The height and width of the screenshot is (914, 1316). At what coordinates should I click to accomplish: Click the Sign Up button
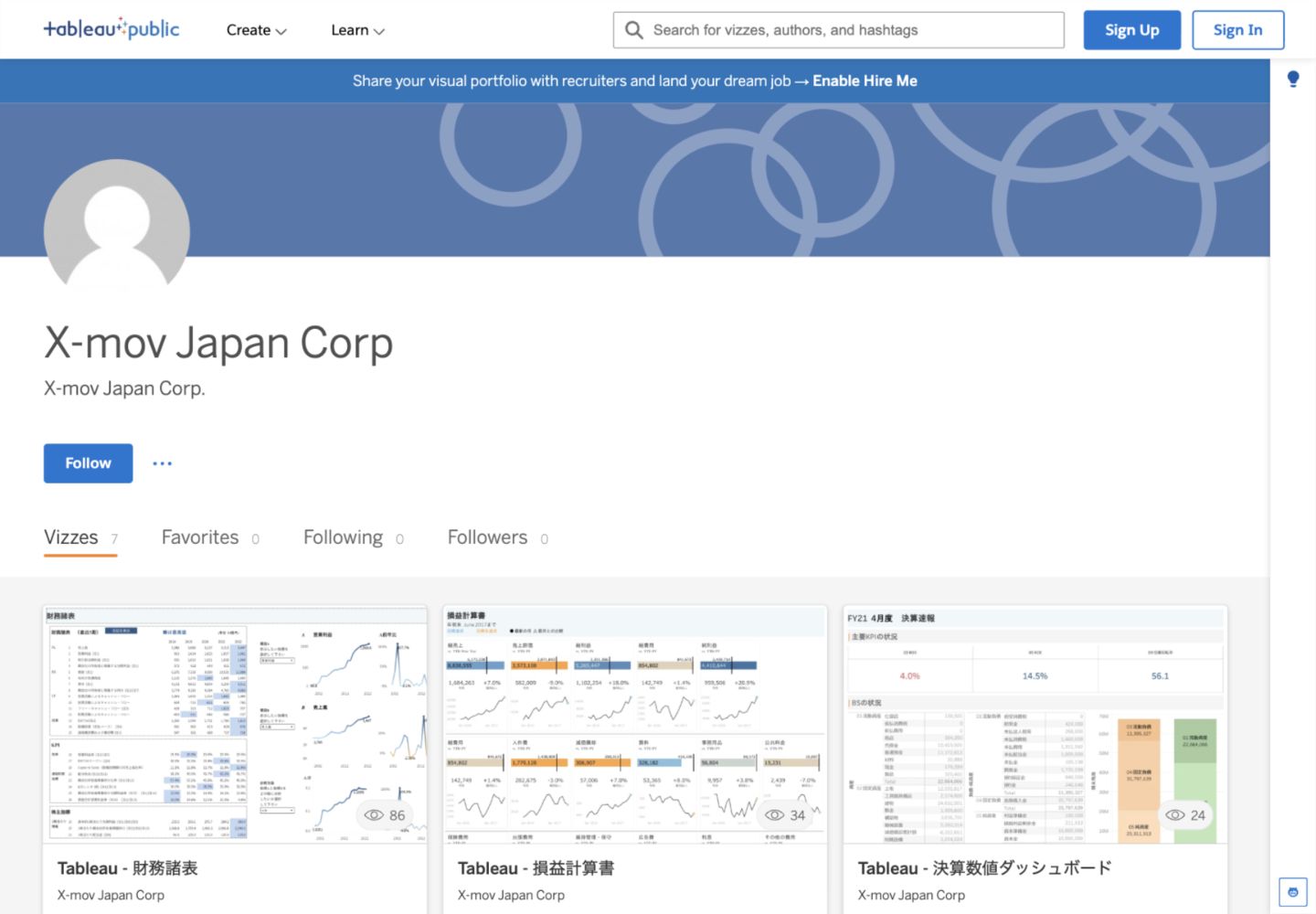(x=1132, y=30)
